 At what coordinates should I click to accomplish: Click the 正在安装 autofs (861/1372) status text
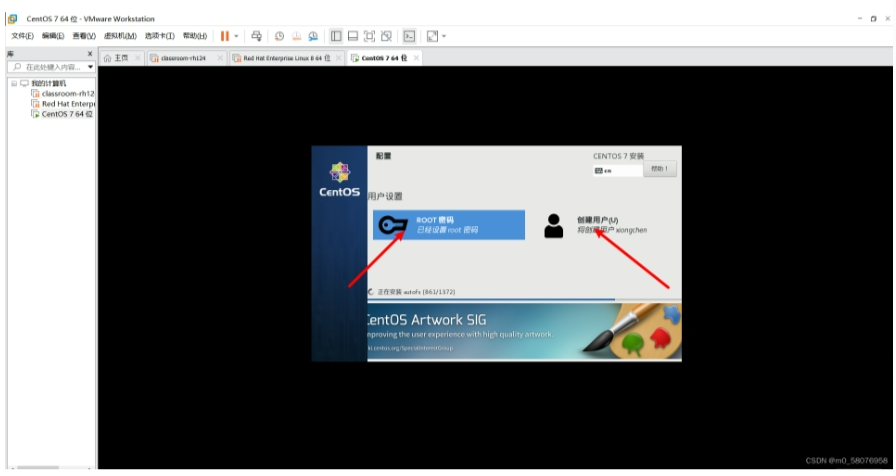(416, 291)
